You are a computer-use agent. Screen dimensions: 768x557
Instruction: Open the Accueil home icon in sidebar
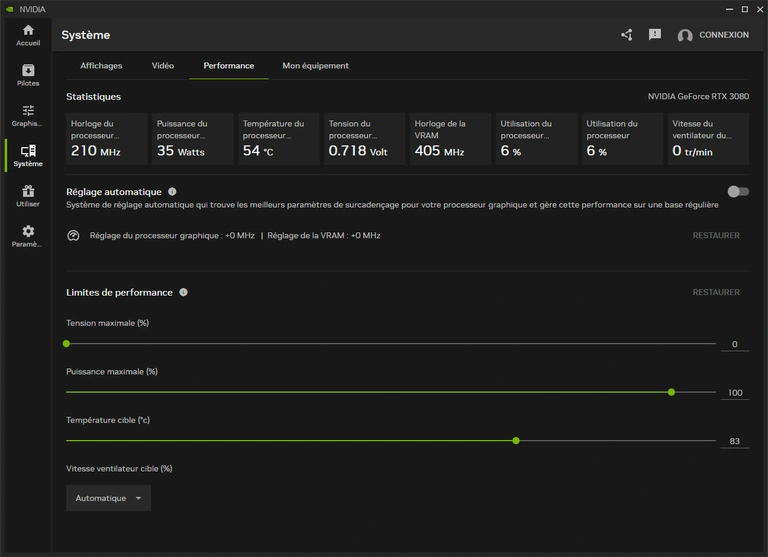coord(28,35)
